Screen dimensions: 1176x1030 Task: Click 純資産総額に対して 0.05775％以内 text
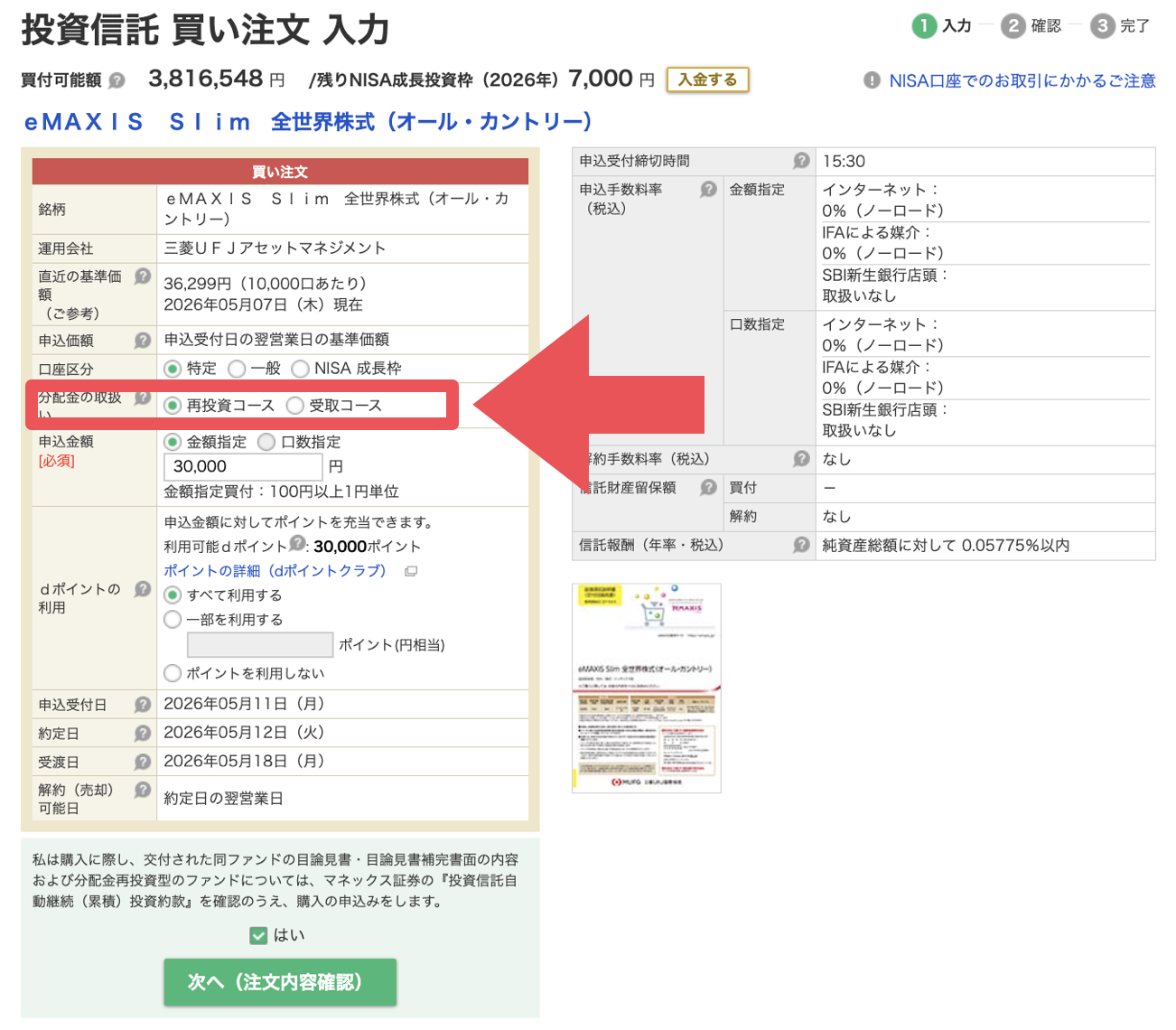[x=946, y=545]
